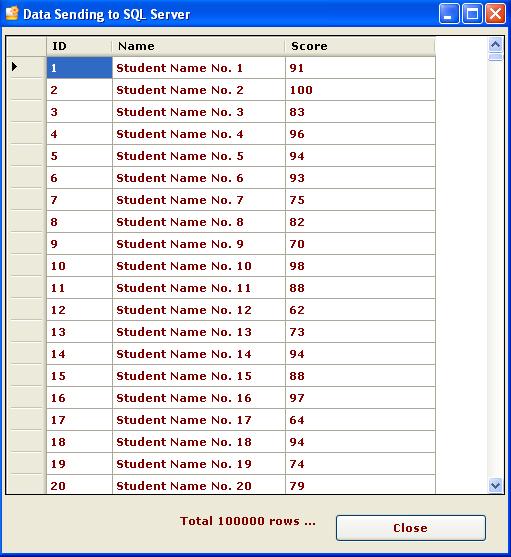This screenshot has width=511, height=557.
Task: Select cell 'Student Name No. 2'
Action: [199, 90]
